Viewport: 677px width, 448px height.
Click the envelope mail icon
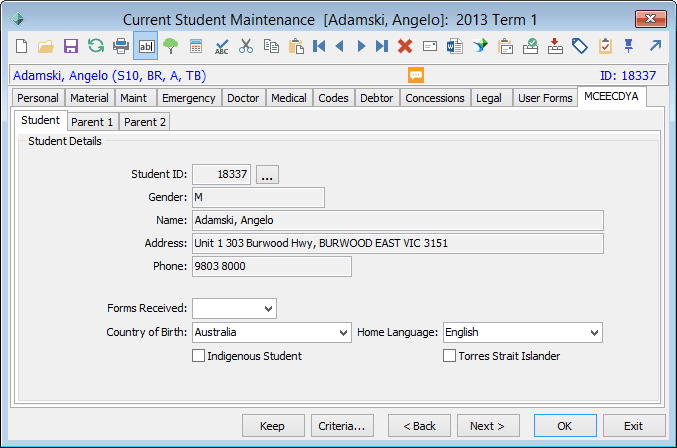[x=430, y=46]
